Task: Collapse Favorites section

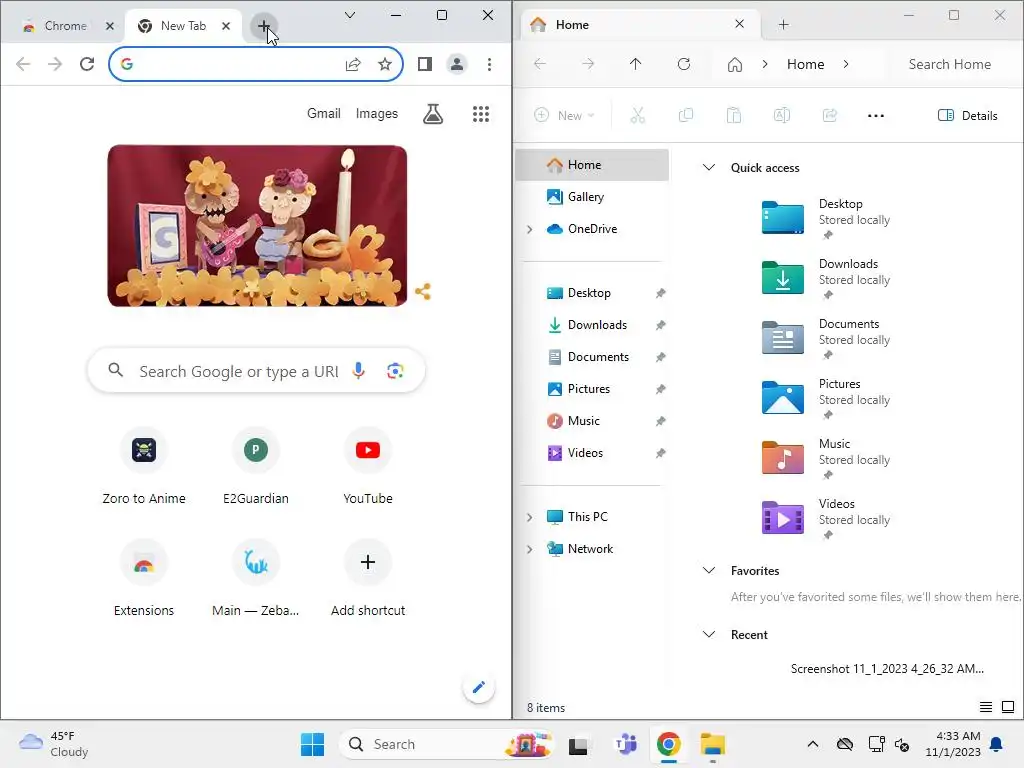Action: point(709,570)
